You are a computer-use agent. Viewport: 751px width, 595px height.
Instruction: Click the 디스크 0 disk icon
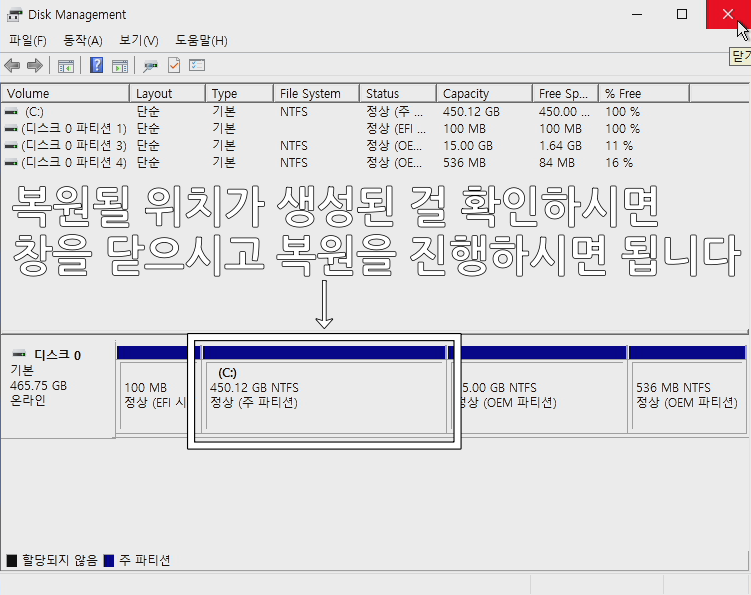(x=19, y=354)
